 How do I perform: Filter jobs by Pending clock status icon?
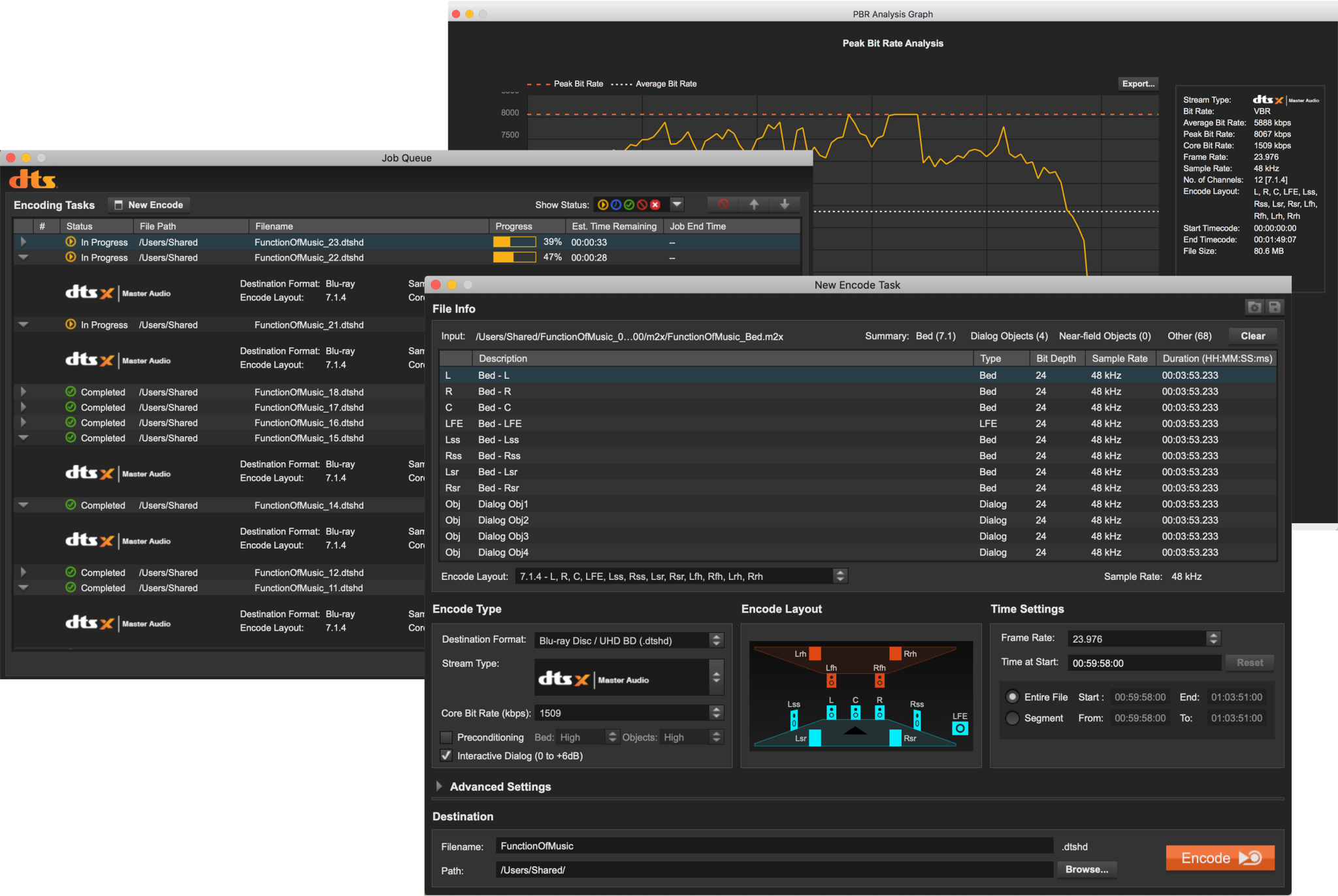tap(616, 204)
